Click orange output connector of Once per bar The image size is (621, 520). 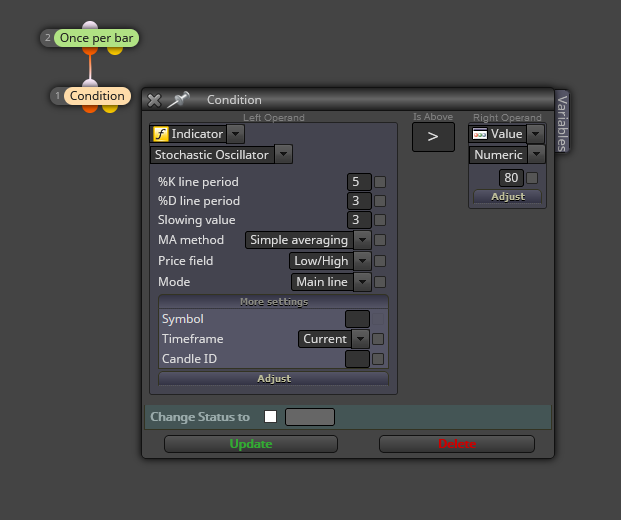pyautogui.click(x=90, y=51)
